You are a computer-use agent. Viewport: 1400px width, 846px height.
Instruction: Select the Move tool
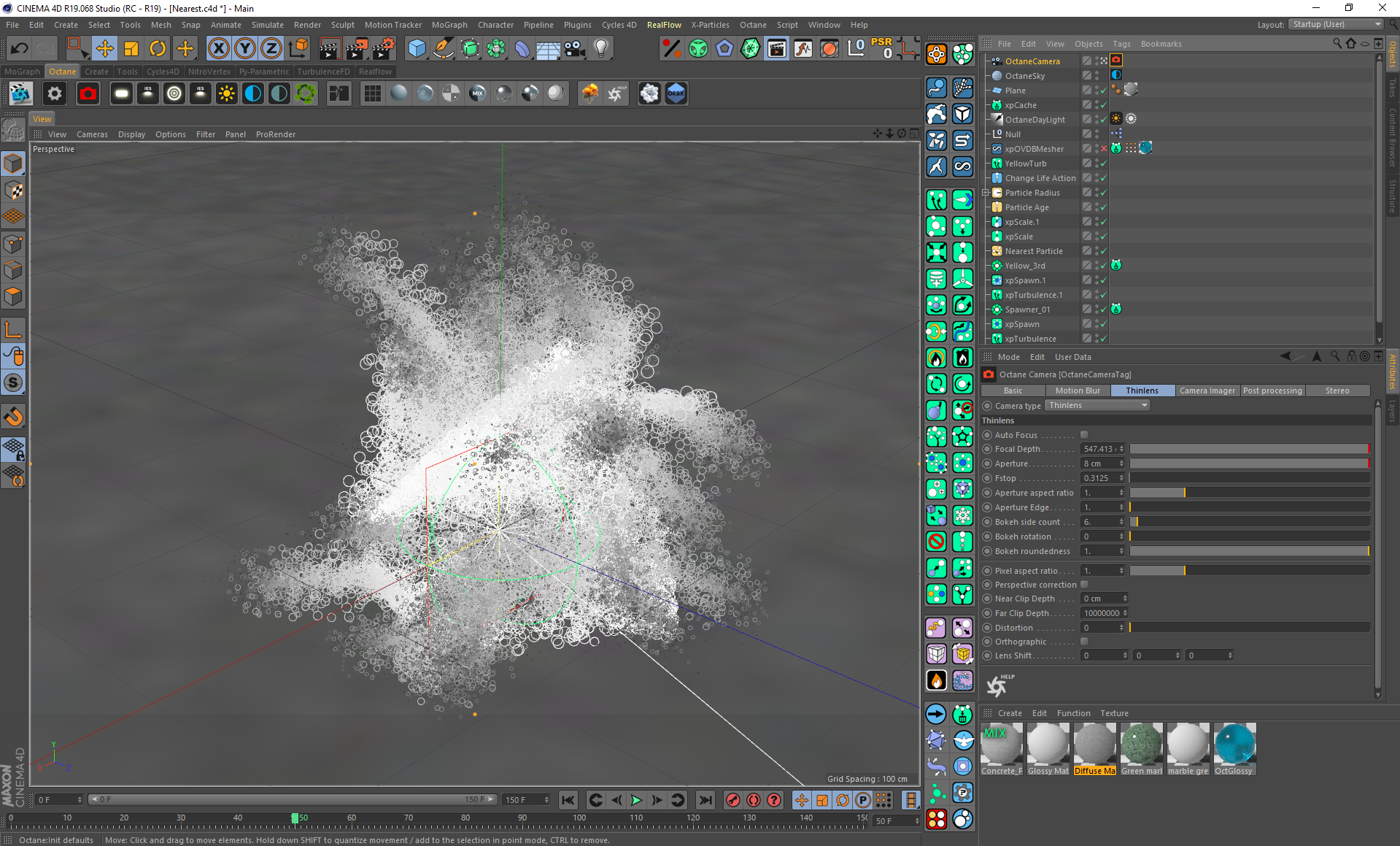point(104,49)
